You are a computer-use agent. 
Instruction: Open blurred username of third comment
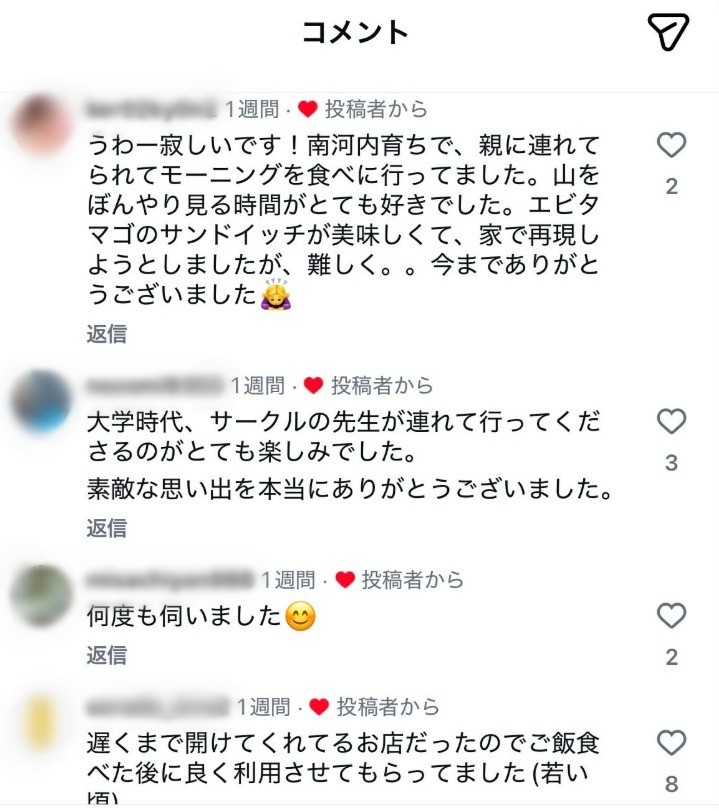coord(170,580)
